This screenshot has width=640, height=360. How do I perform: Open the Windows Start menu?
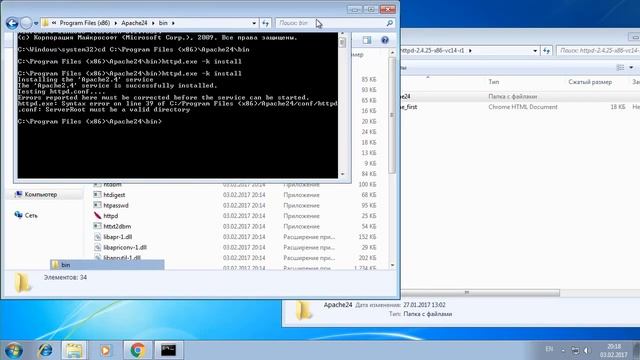click(x=13, y=350)
